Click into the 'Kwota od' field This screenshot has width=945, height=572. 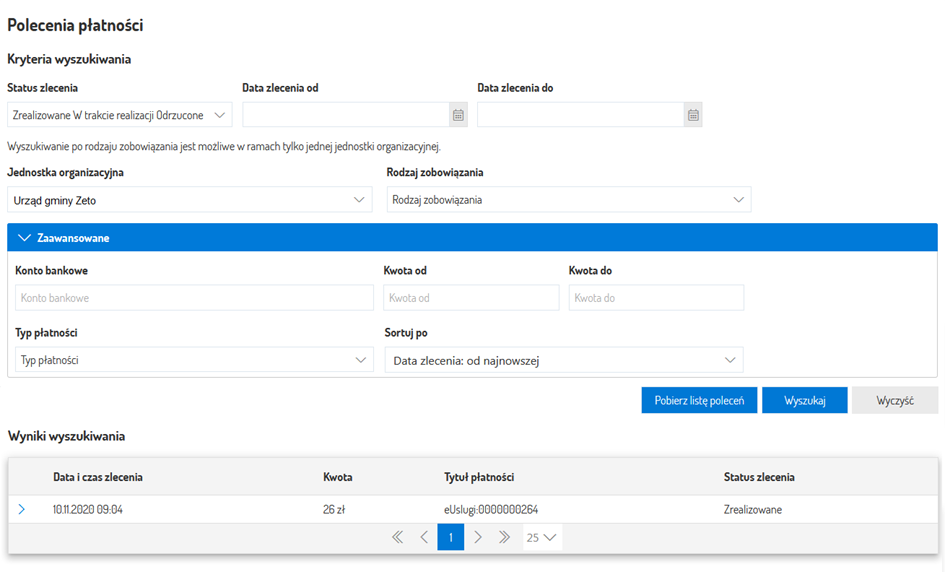pyautogui.click(x=470, y=298)
